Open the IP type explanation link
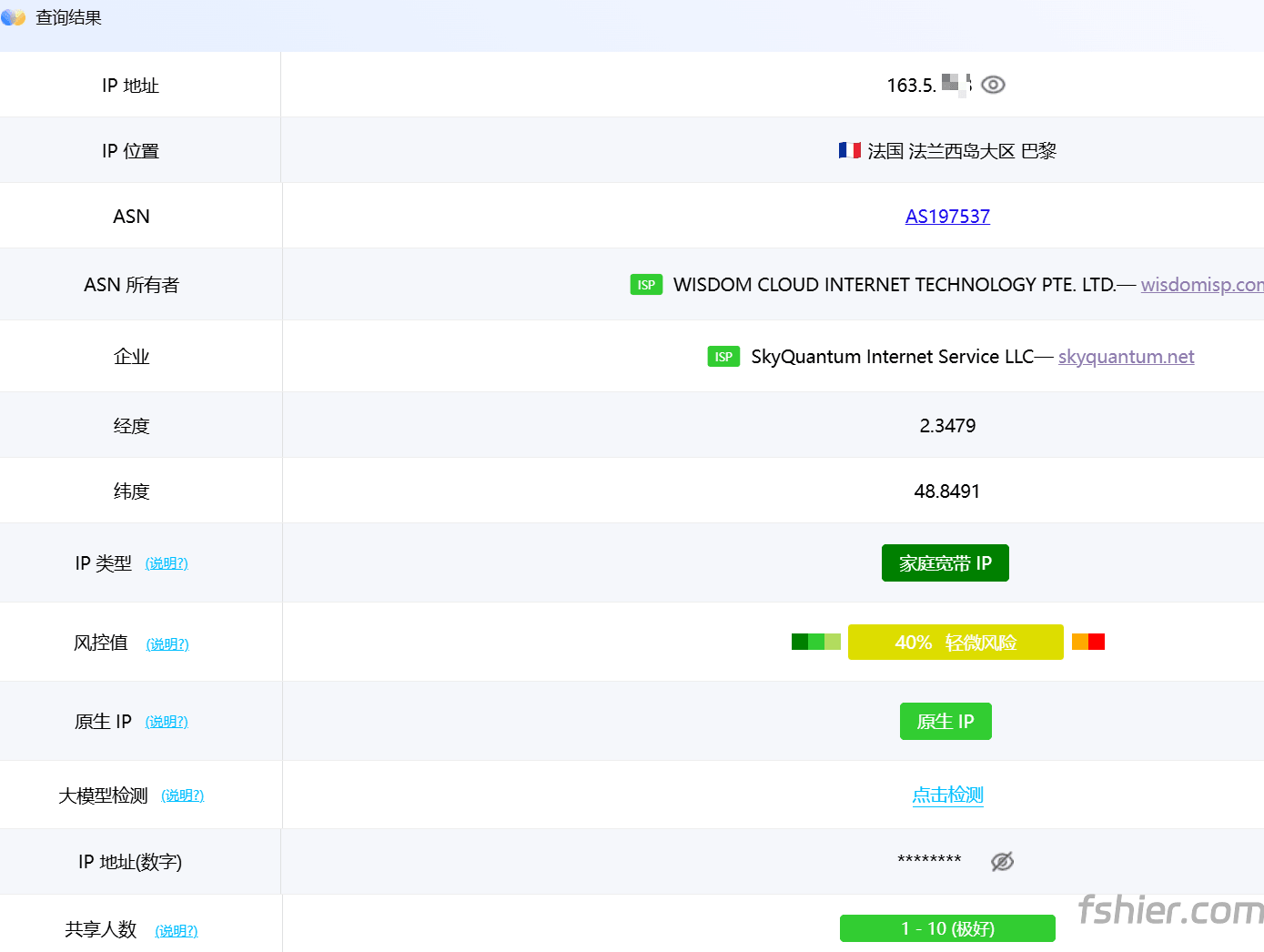This screenshot has width=1264, height=952. tap(167, 563)
